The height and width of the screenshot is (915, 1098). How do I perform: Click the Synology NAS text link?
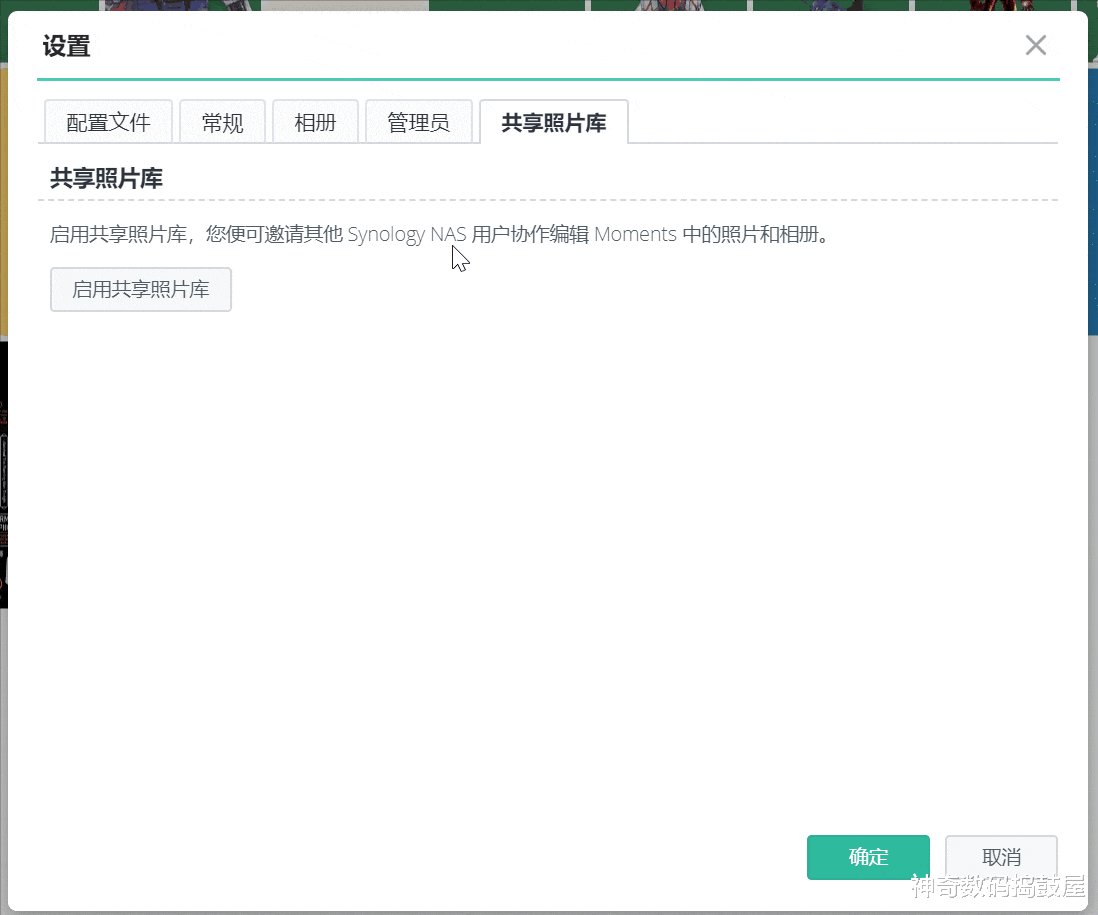pos(407,234)
